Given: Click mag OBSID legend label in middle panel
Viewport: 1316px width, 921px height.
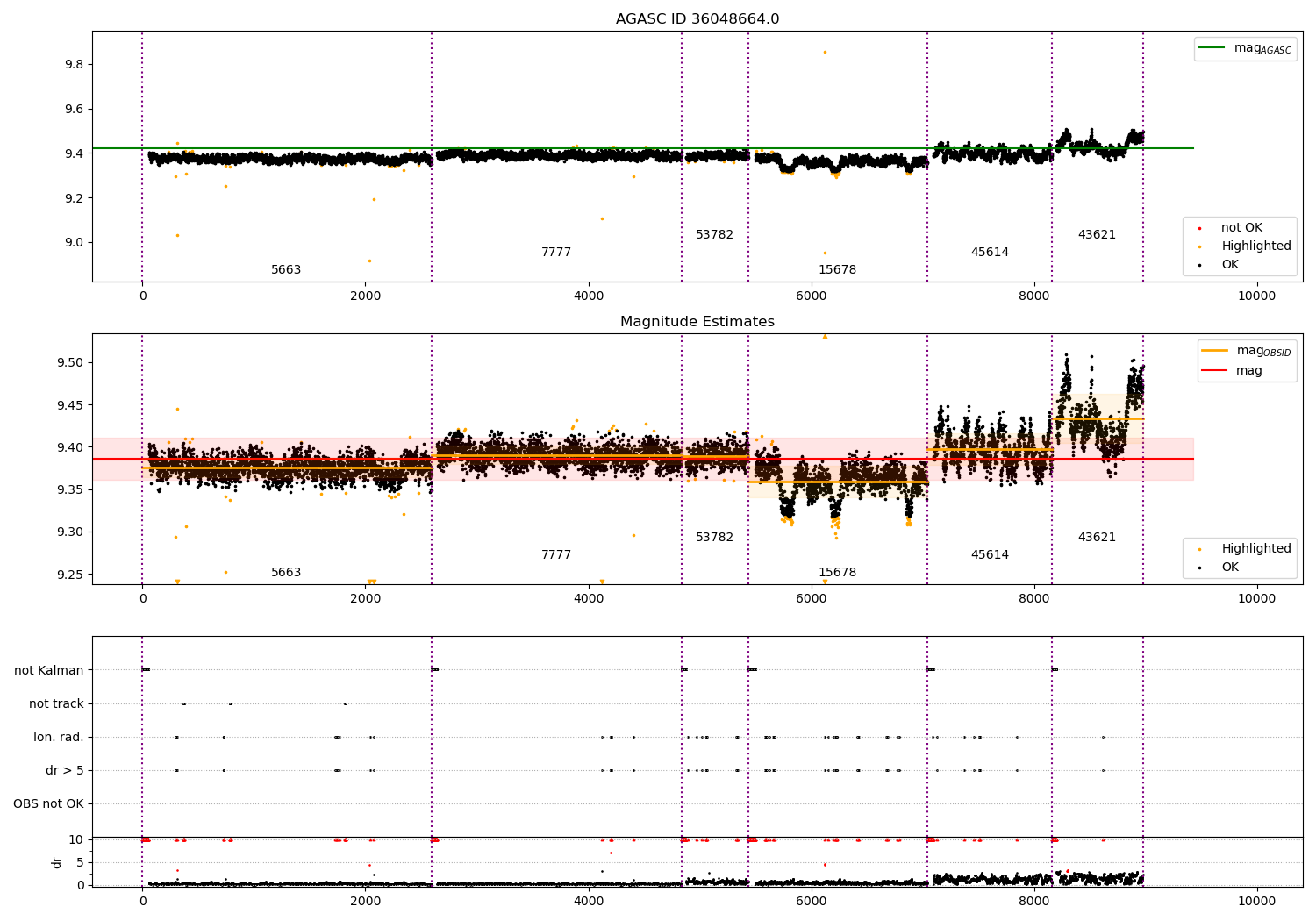Looking at the screenshot, I should pyautogui.click(x=1263, y=351).
